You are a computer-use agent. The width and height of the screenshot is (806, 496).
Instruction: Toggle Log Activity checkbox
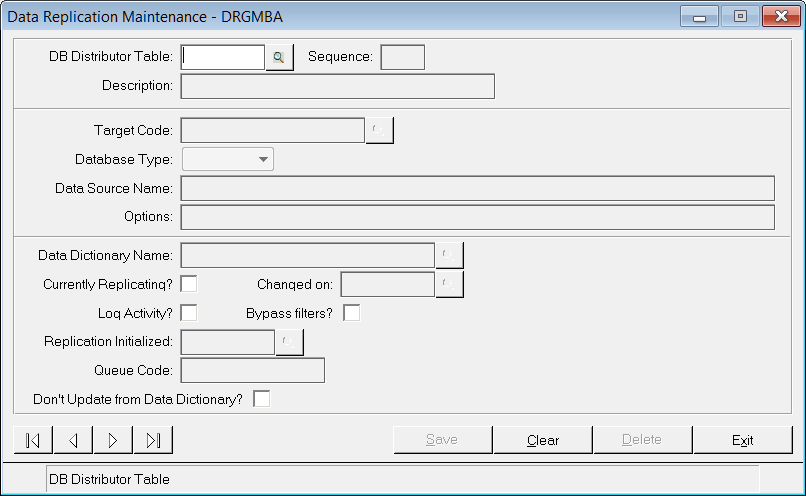coord(189,313)
